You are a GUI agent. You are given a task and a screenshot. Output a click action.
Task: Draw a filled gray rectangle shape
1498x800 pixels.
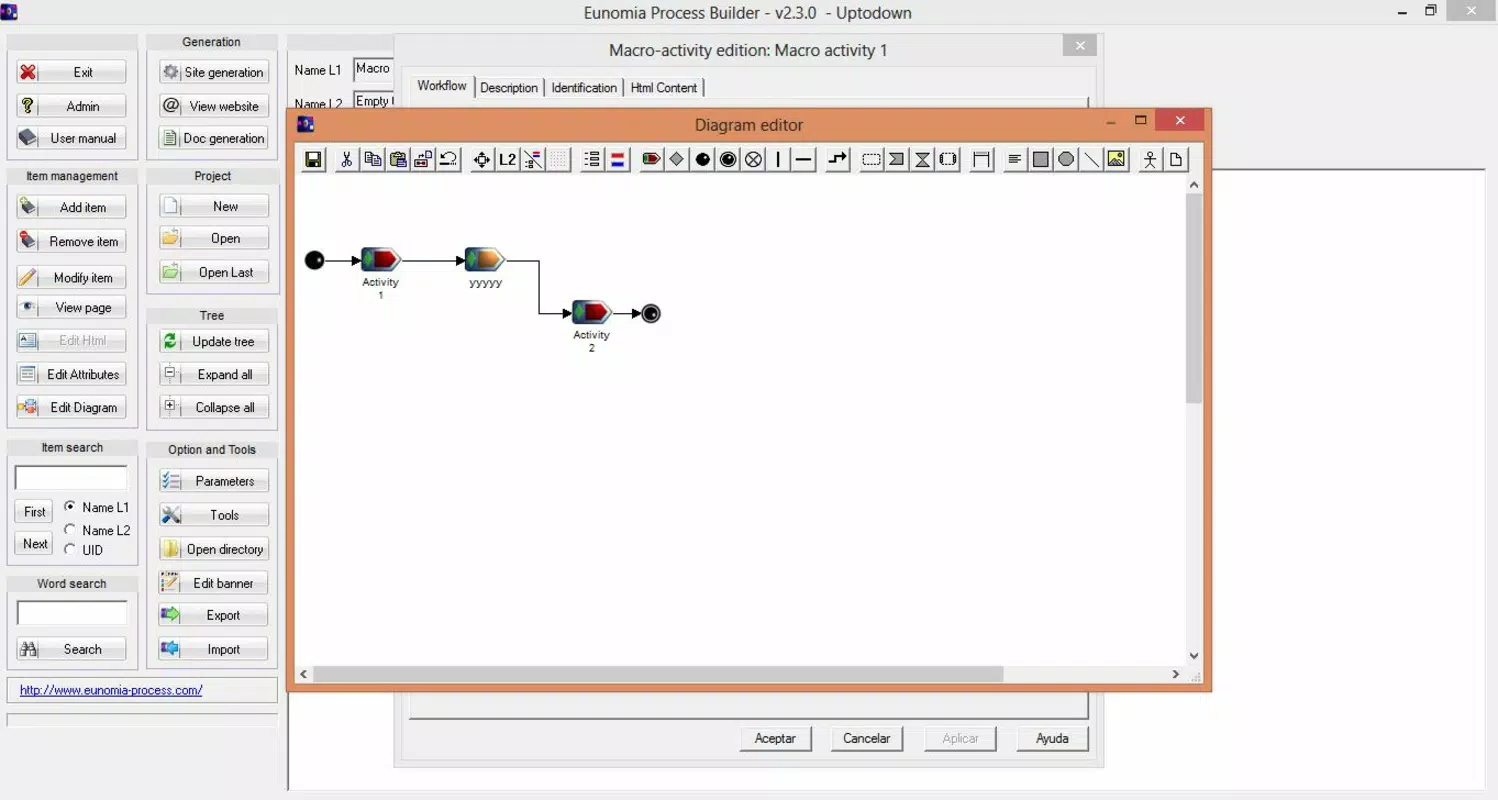(x=1041, y=159)
